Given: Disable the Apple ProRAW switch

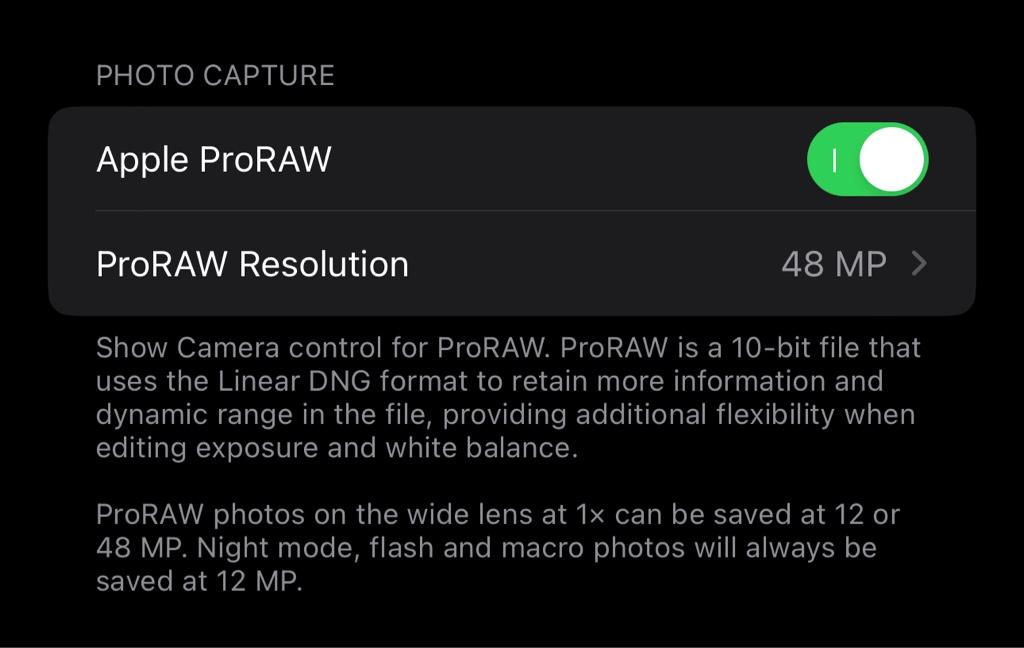Looking at the screenshot, I should (867, 159).
